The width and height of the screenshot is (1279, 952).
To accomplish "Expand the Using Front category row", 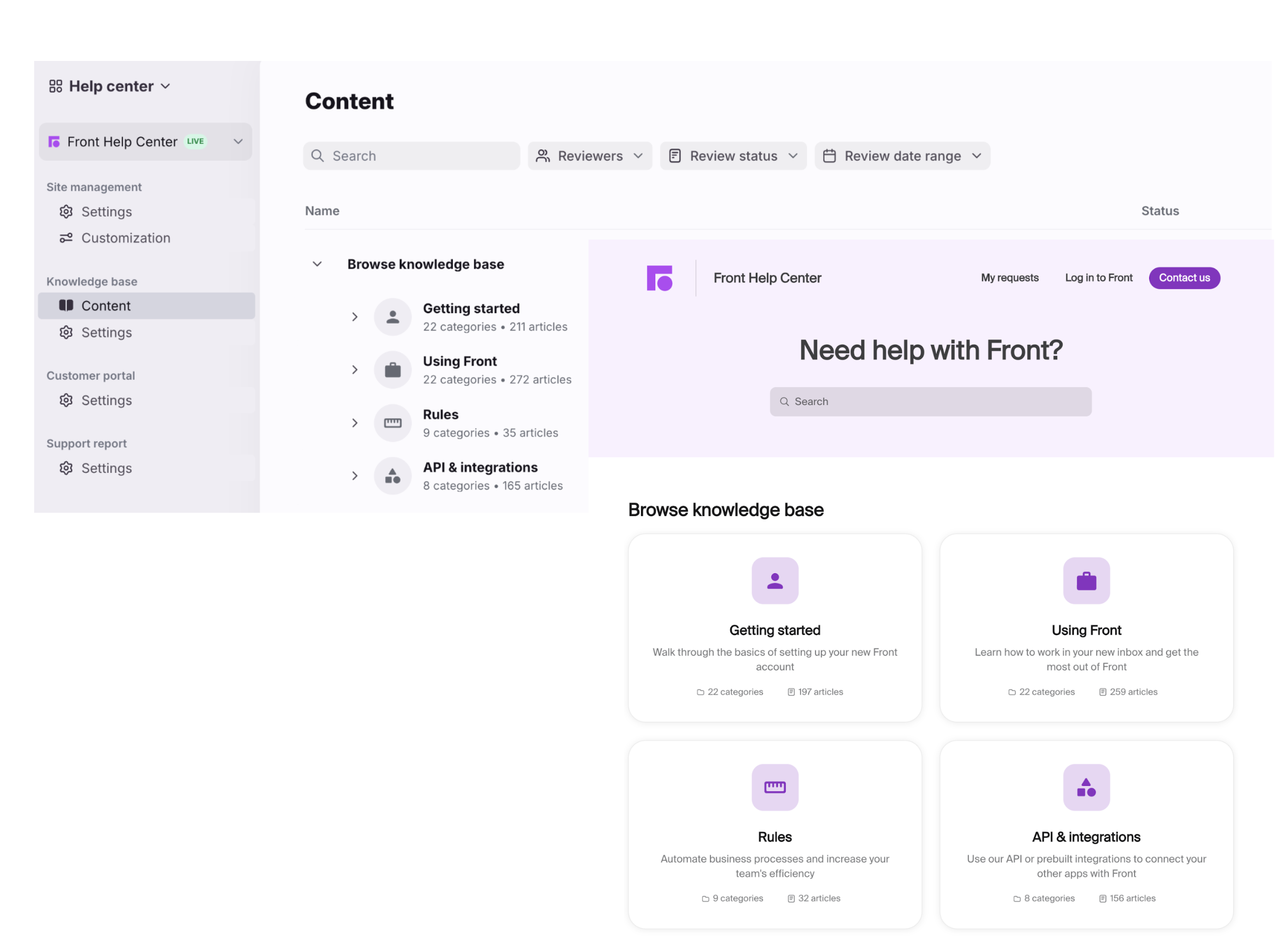I will click(355, 370).
